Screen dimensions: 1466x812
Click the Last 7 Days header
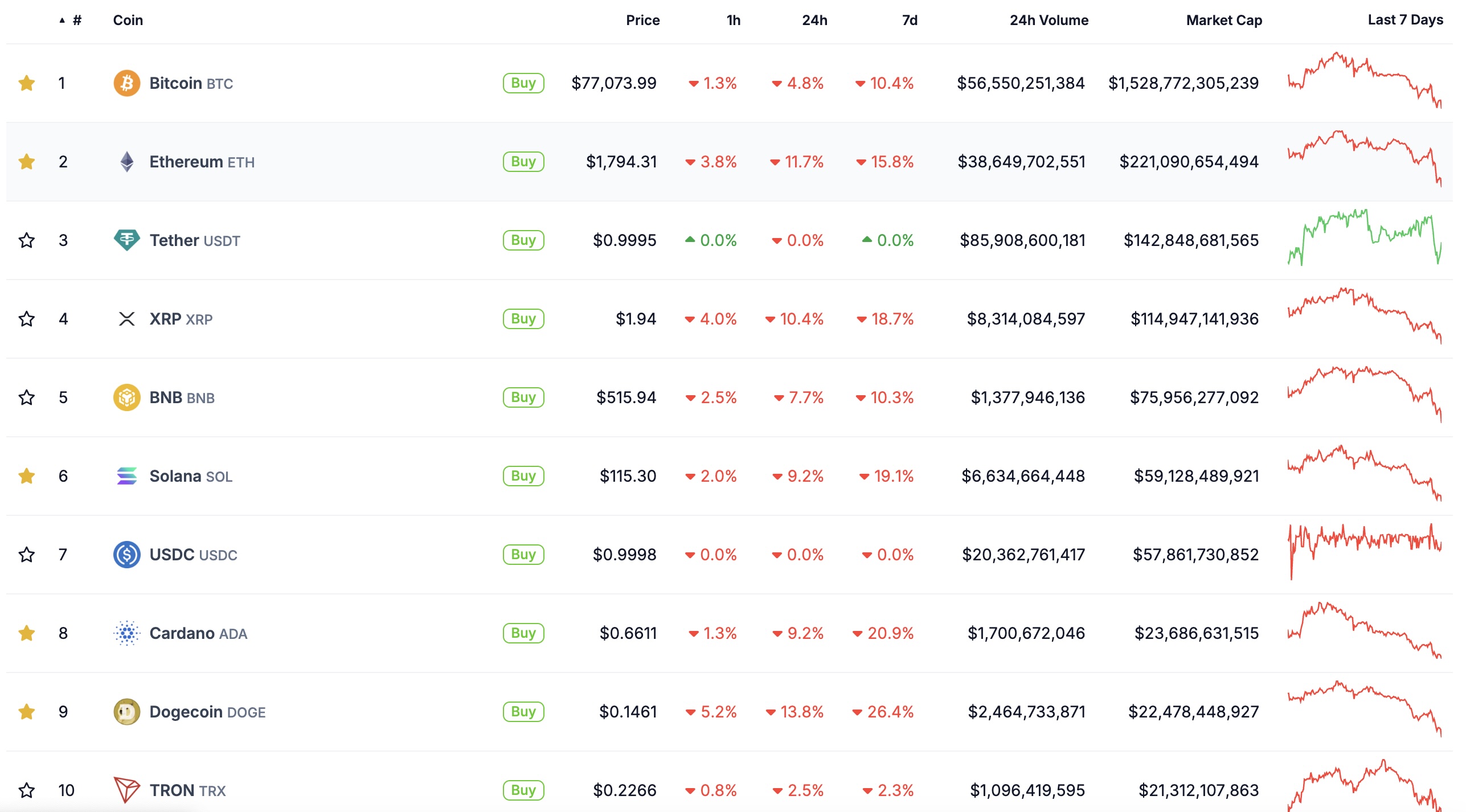click(1405, 20)
